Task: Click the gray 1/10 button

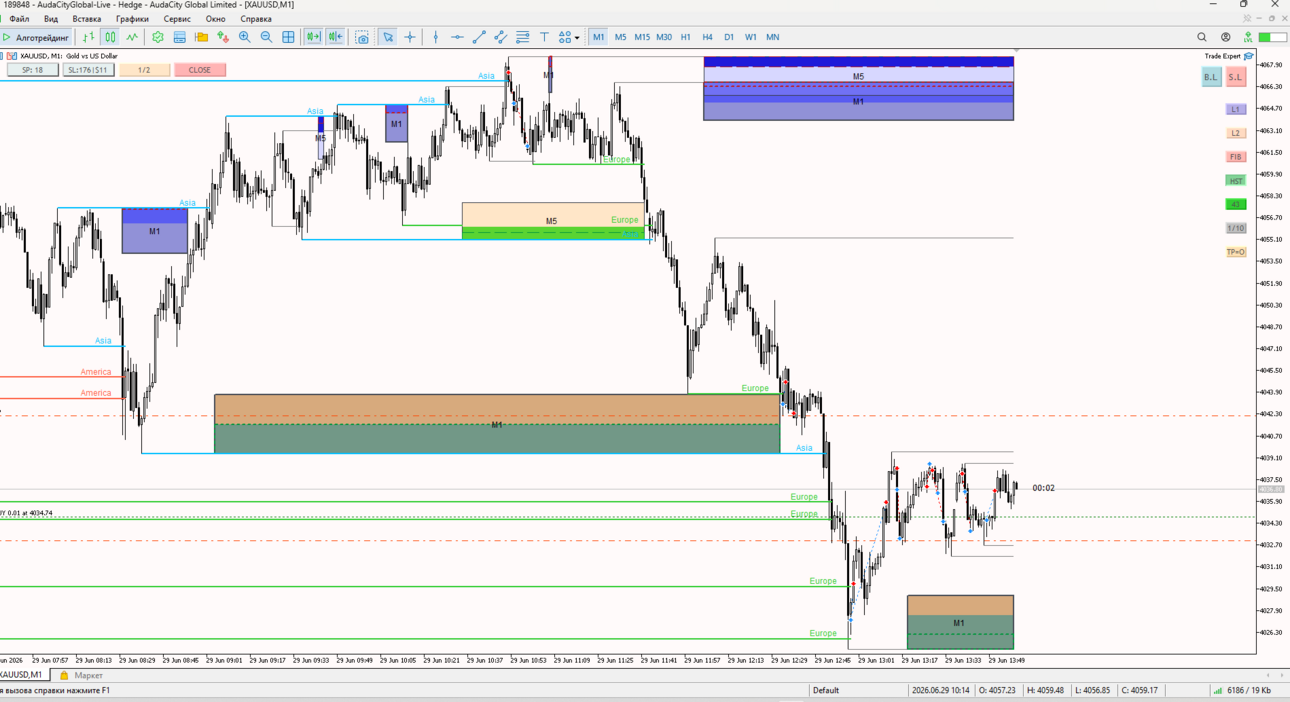Action: (x=1236, y=228)
